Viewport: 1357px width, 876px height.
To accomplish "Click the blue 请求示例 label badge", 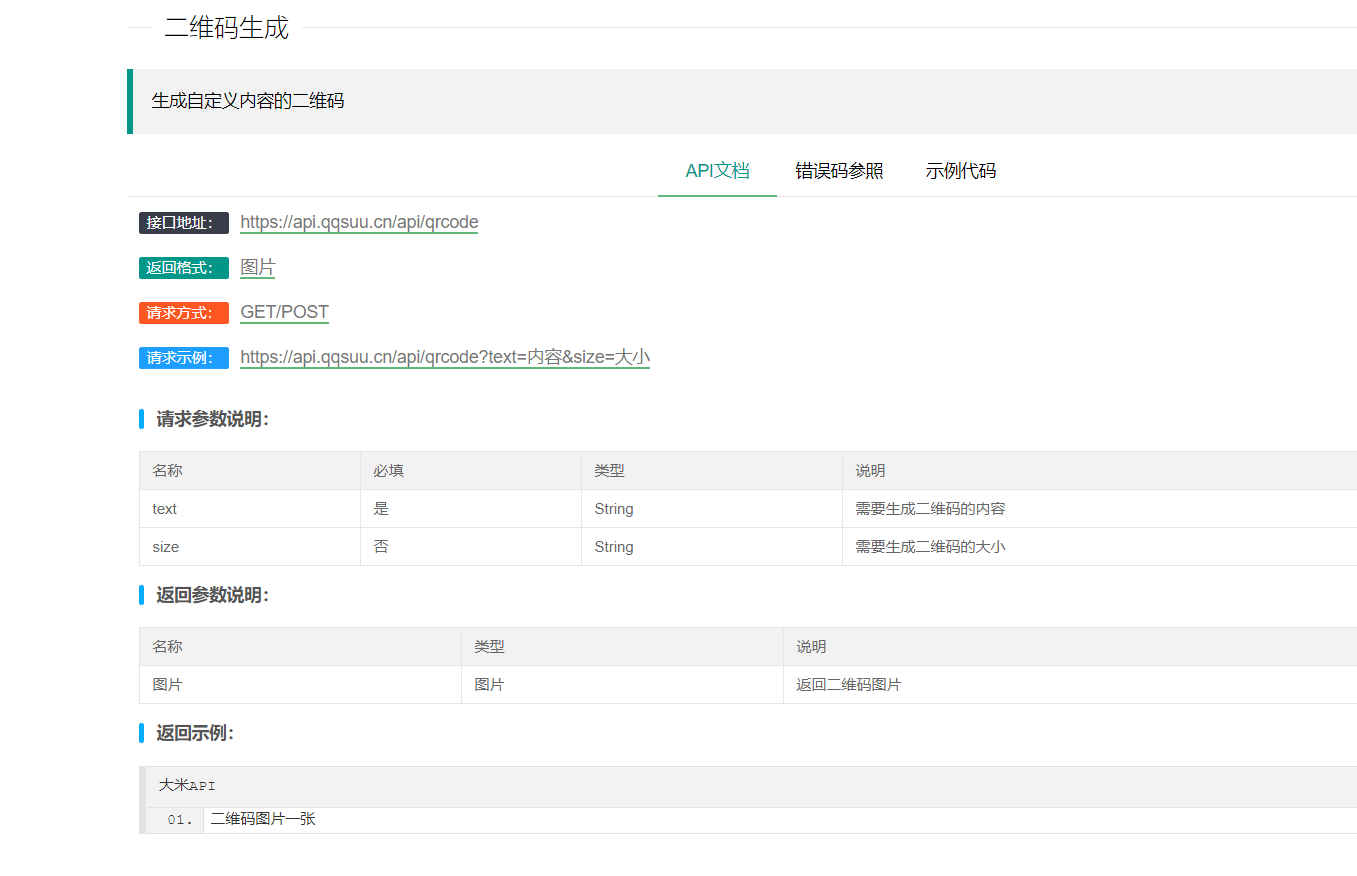I will point(183,358).
